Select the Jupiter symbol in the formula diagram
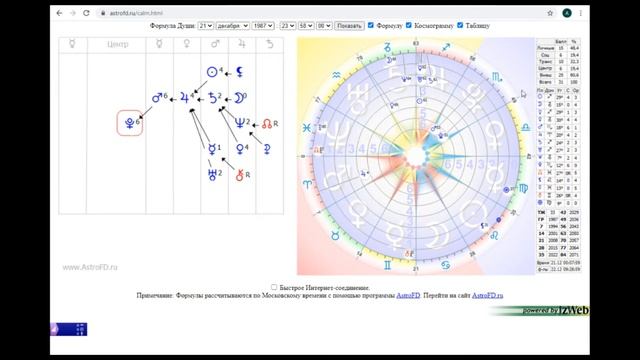The width and height of the screenshot is (640, 360). click(x=184, y=98)
